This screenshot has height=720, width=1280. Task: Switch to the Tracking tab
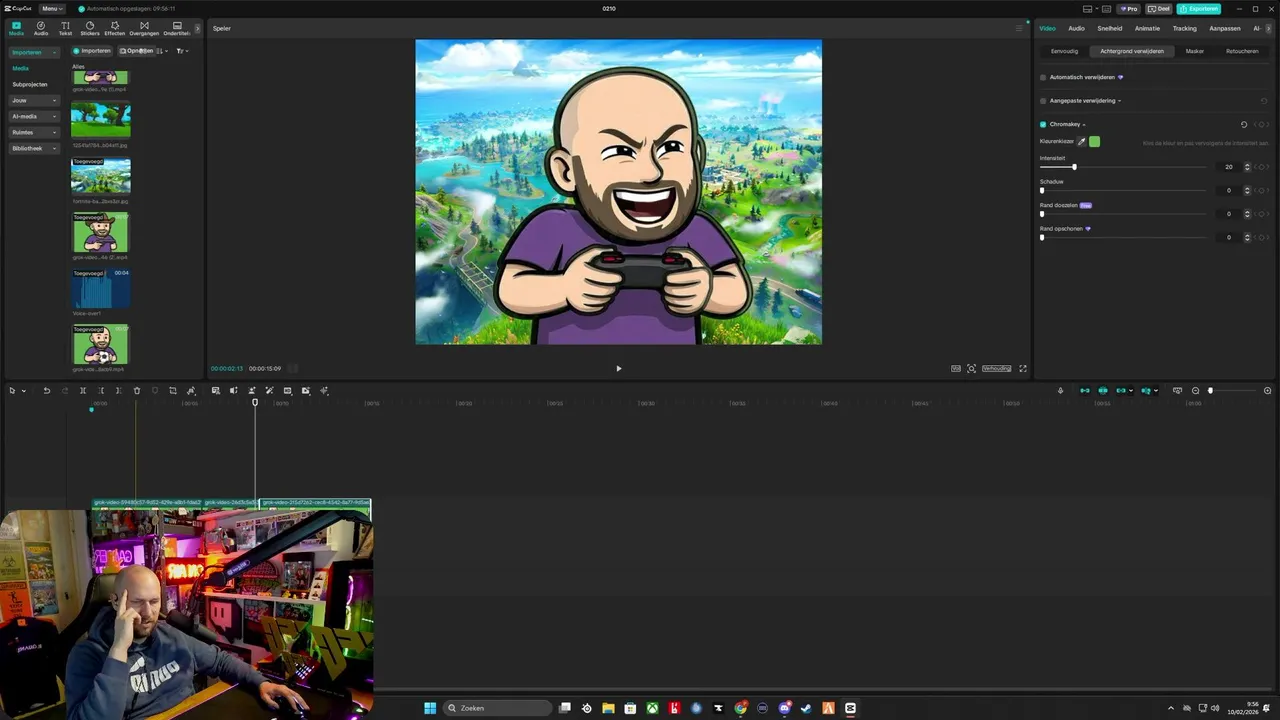point(1184,28)
